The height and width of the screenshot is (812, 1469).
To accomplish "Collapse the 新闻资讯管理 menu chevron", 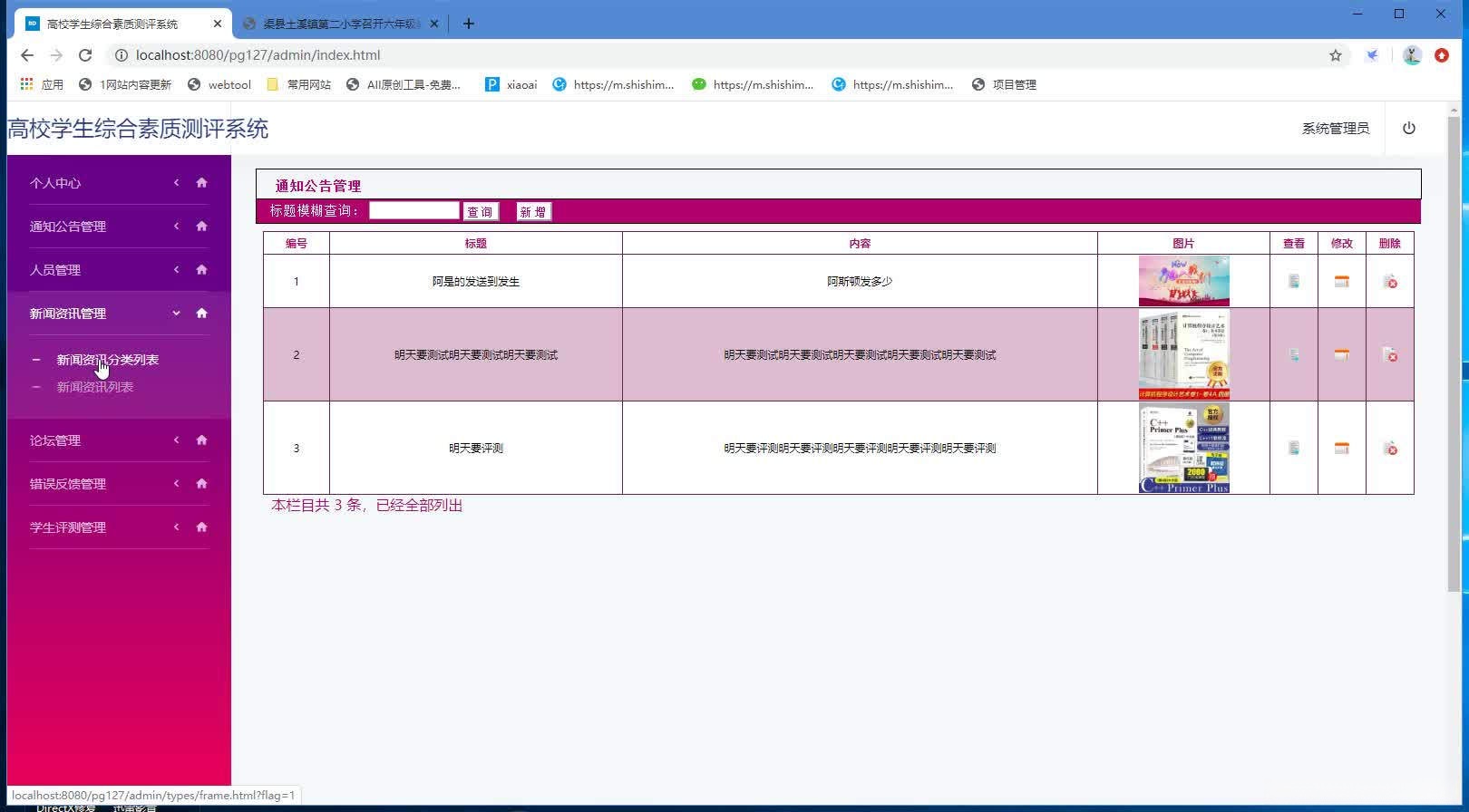I will (177, 313).
